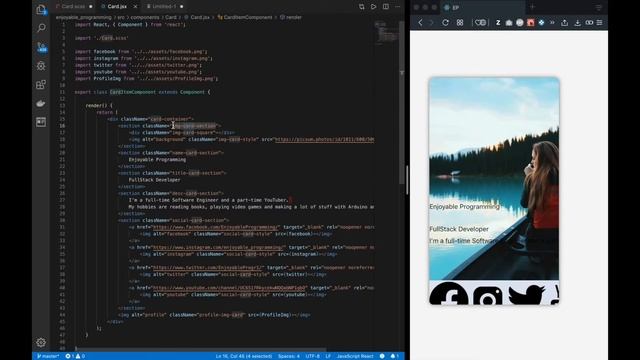The width and height of the screenshot is (640, 360).
Task: Click the Run play icon in editor toolbar
Action: click(x=373, y=7)
